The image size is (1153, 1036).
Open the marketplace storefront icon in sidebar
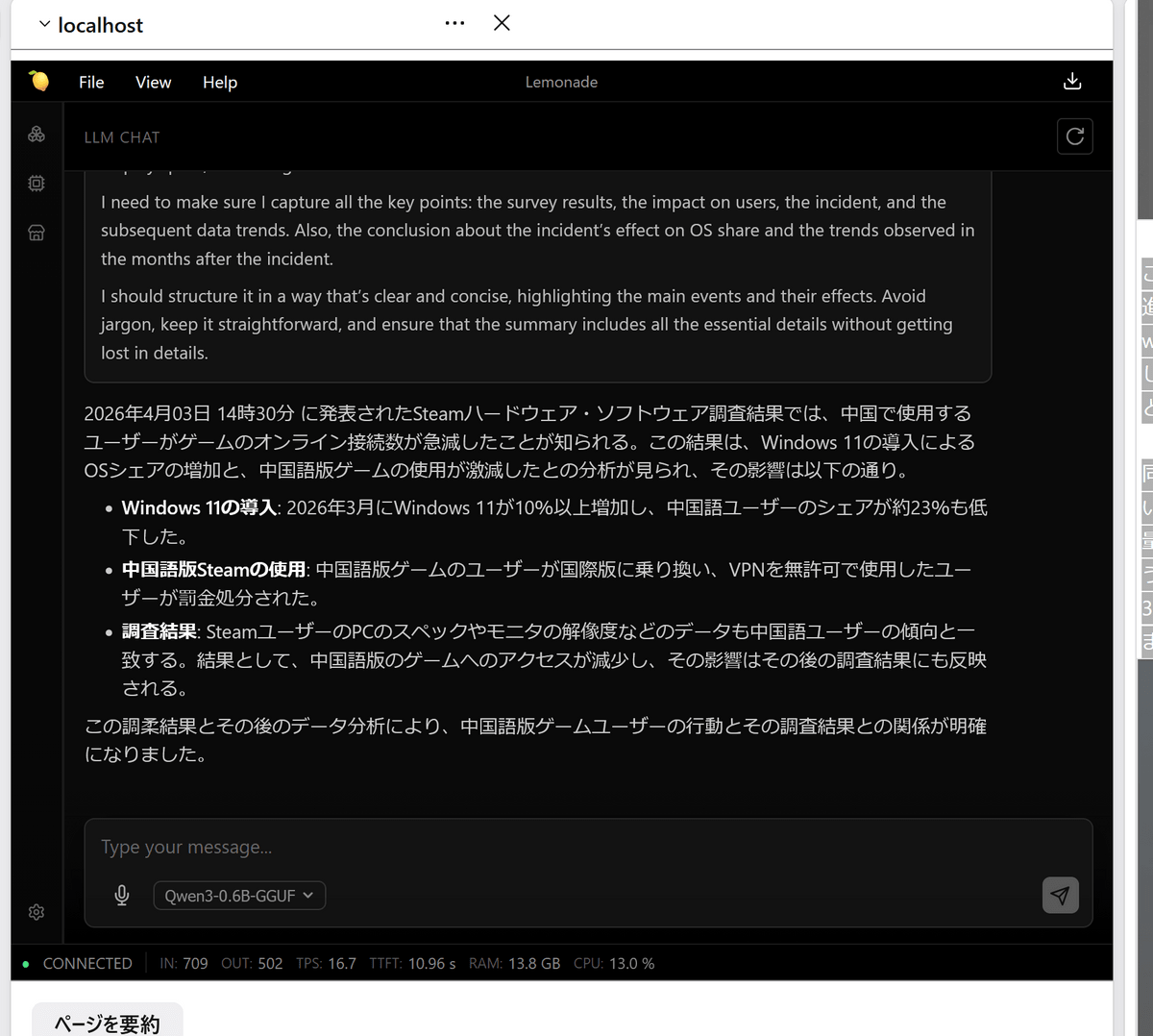[x=37, y=233]
